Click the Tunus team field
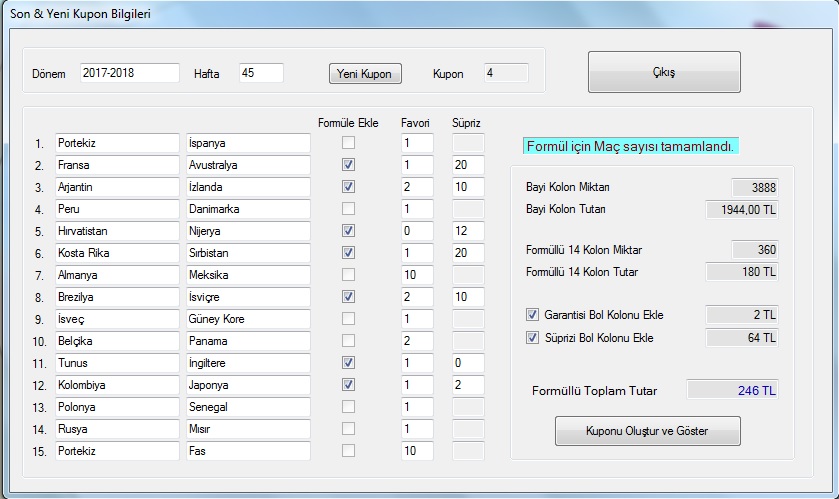Viewport: 839px width, 499px height. click(117, 363)
